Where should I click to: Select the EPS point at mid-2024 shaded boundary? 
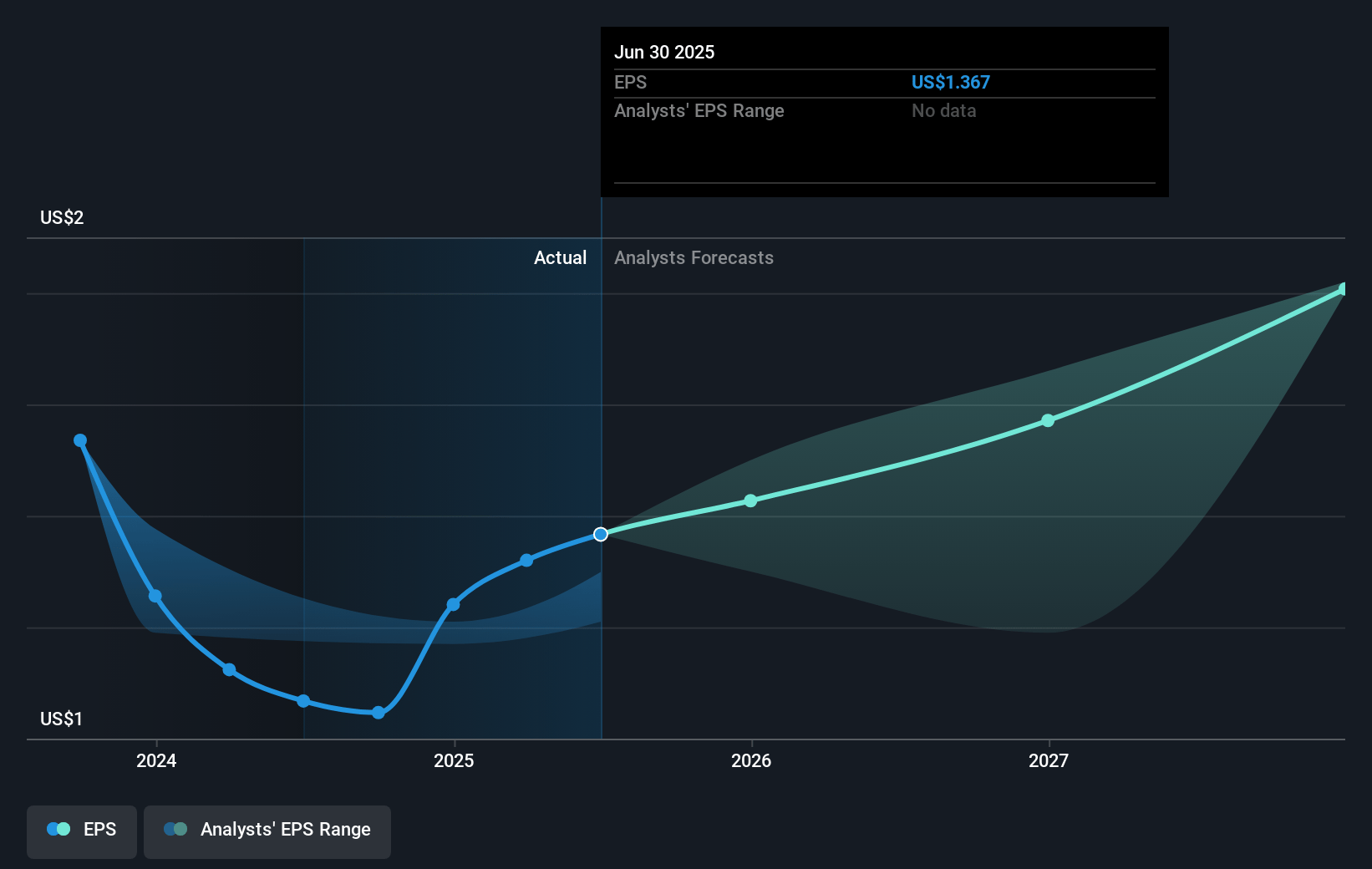303,701
